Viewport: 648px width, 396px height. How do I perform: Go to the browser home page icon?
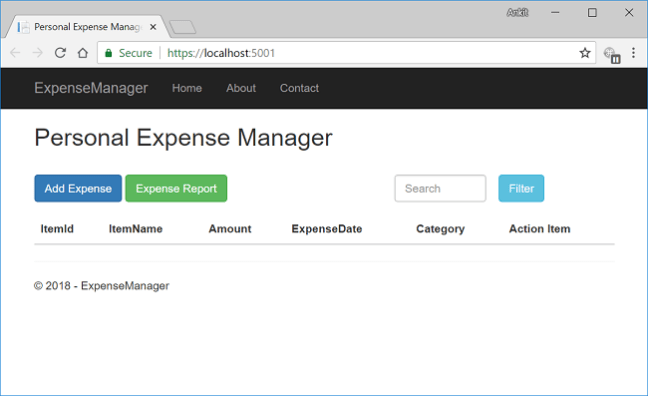(83, 53)
